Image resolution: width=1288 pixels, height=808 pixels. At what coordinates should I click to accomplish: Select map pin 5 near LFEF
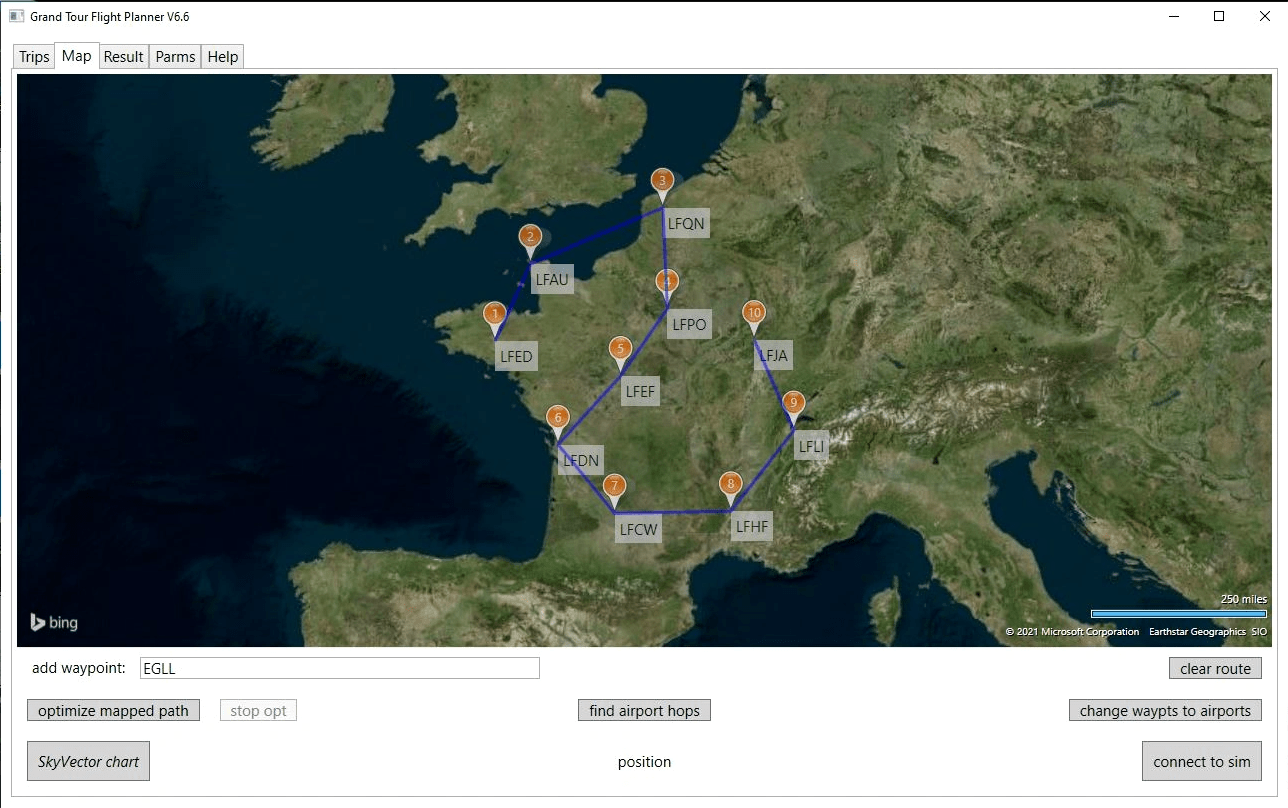620,350
